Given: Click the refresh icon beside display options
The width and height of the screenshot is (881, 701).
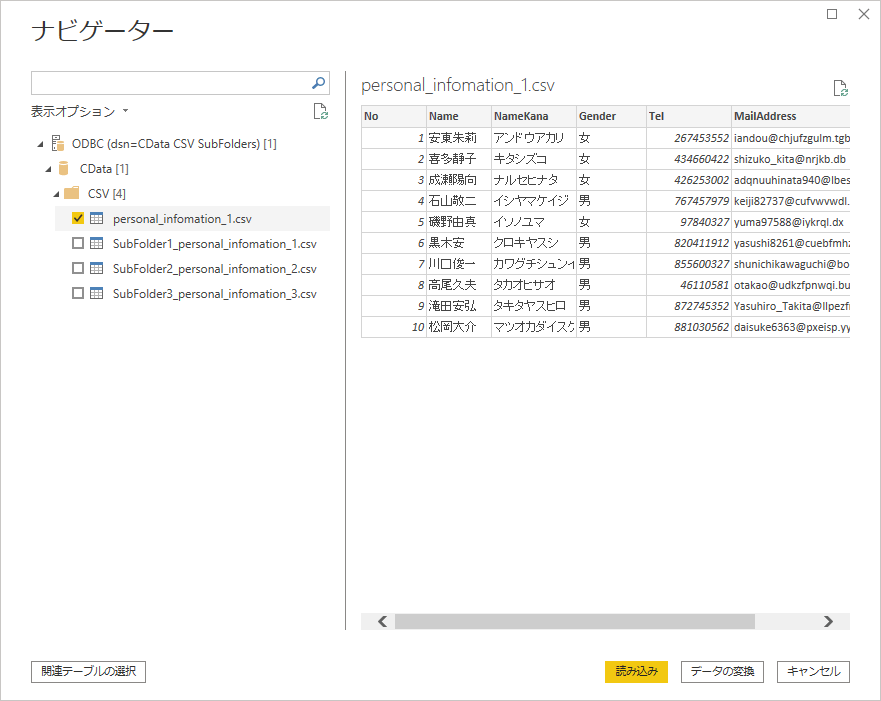Looking at the screenshot, I should point(320,111).
